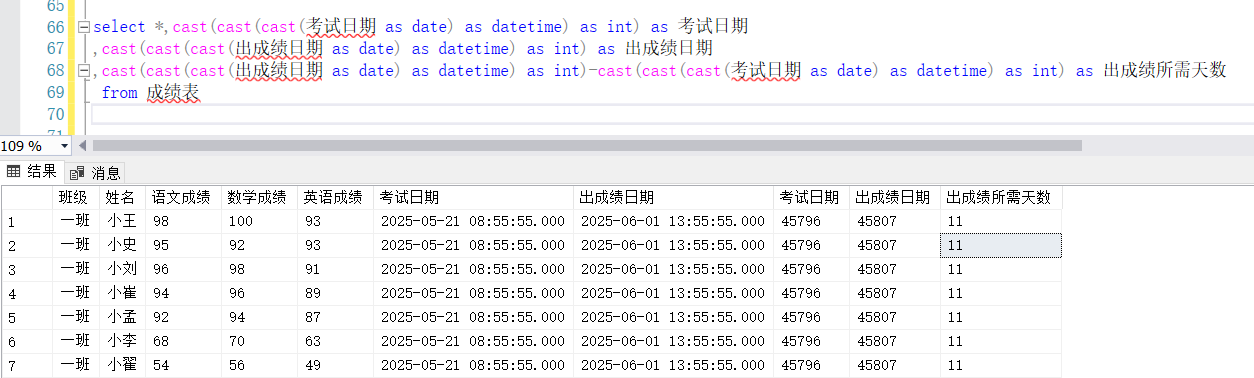Select 考试日期 header beside 英语成绩 column

click(474, 197)
